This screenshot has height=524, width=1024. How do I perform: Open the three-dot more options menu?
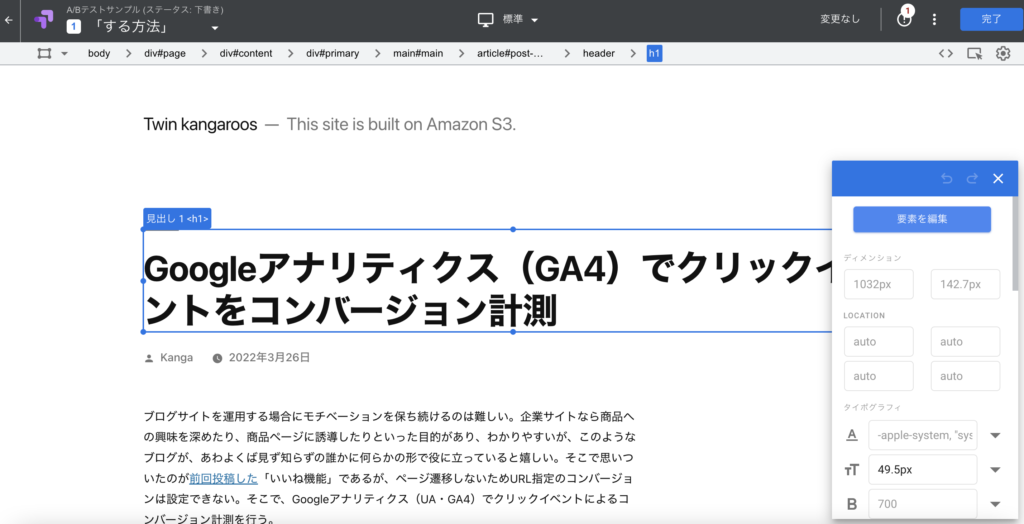point(934,20)
